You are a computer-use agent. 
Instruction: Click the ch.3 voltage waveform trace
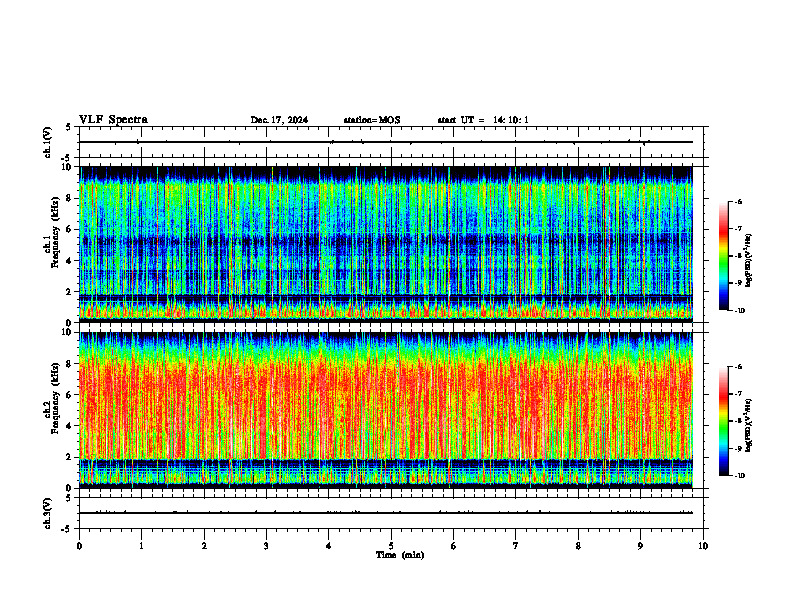386,513
